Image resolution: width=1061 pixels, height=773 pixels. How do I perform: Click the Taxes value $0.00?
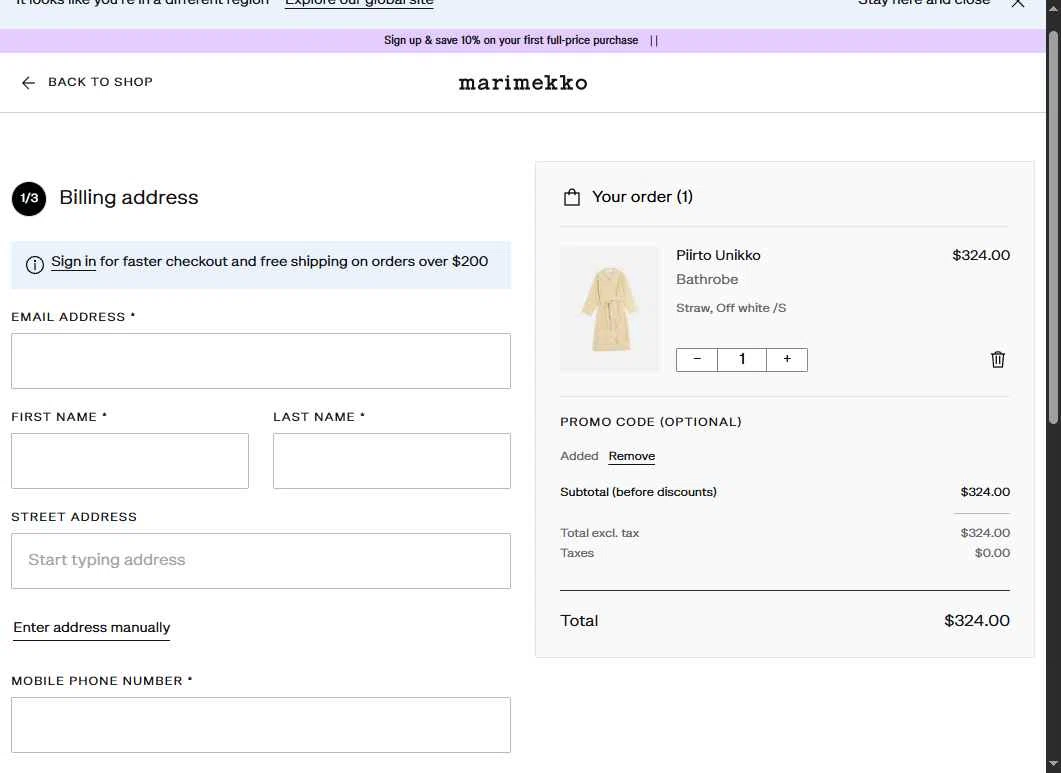992,553
